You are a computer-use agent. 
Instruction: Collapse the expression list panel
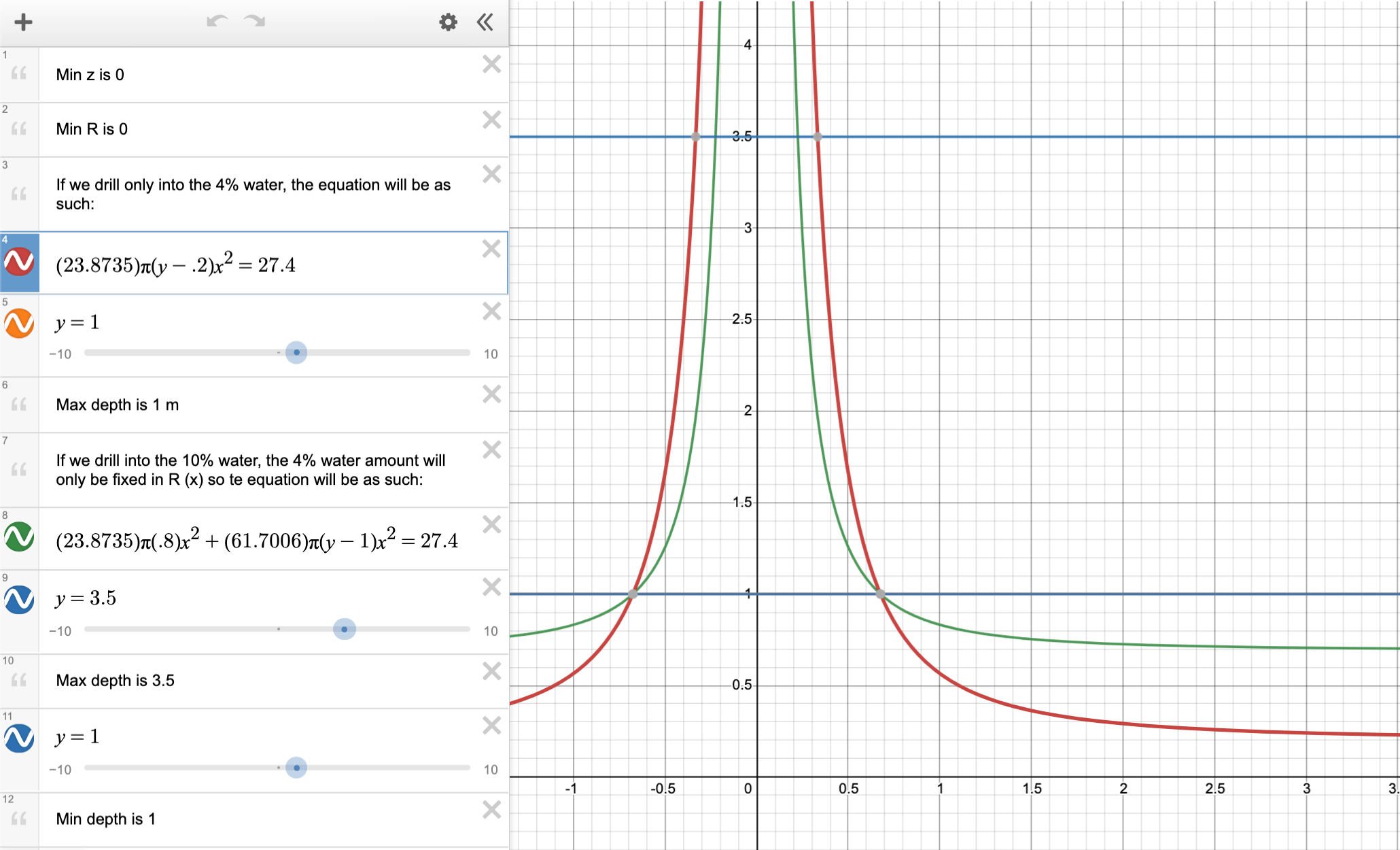coord(485,22)
